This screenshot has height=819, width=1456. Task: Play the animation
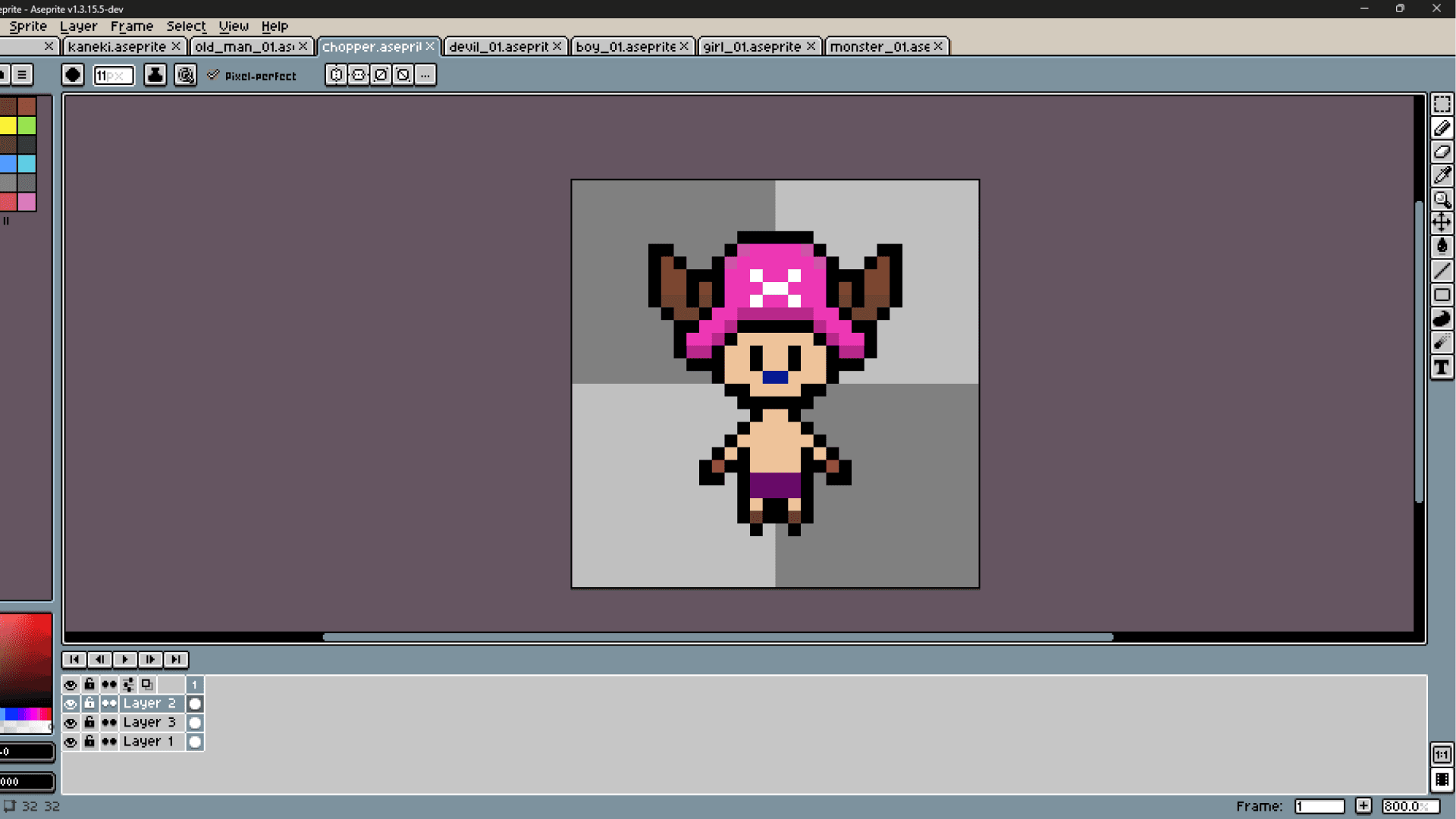coord(125,660)
